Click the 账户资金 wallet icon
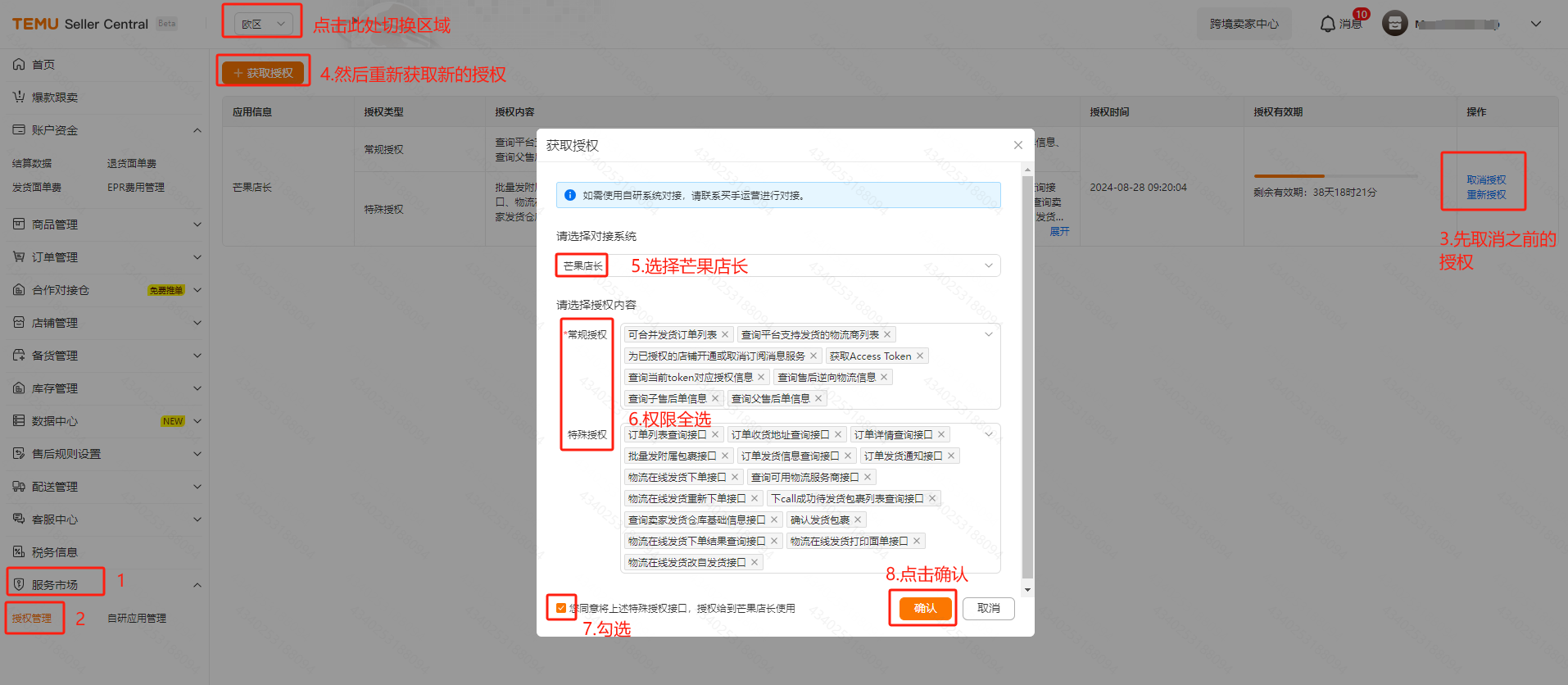Image resolution: width=1568 pixels, height=685 pixels. point(19,130)
